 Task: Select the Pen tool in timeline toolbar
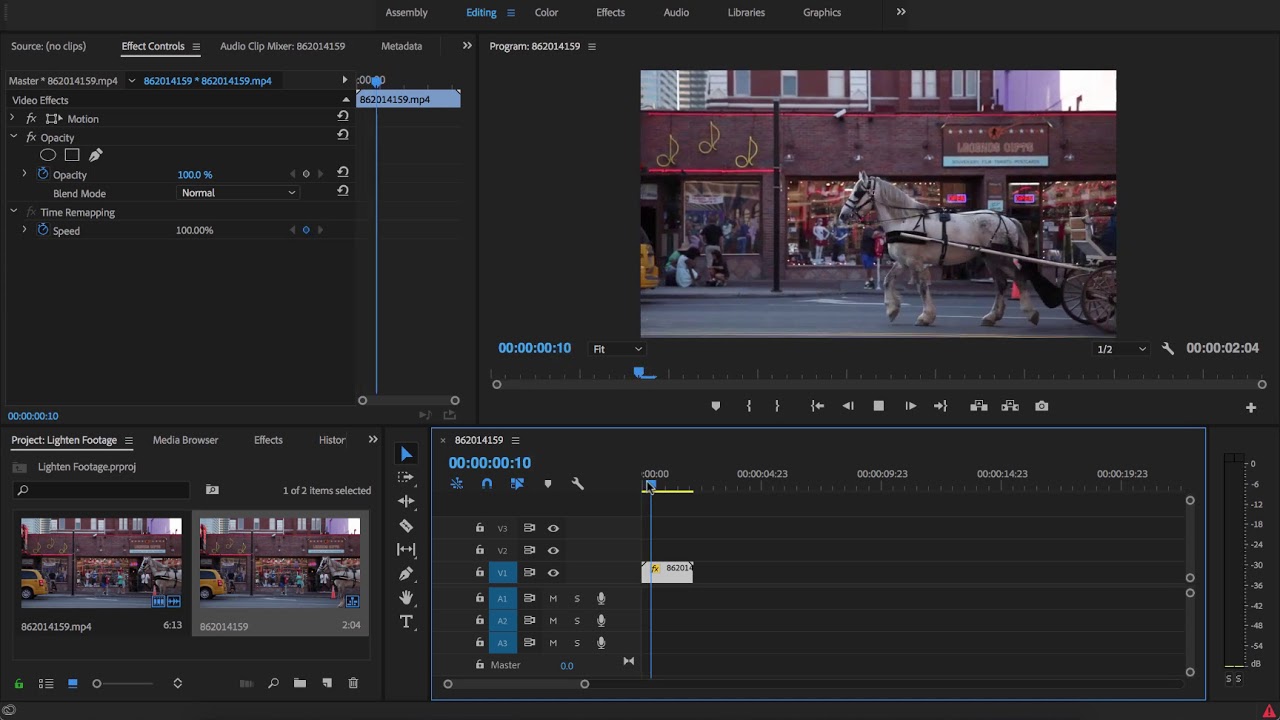(x=406, y=573)
